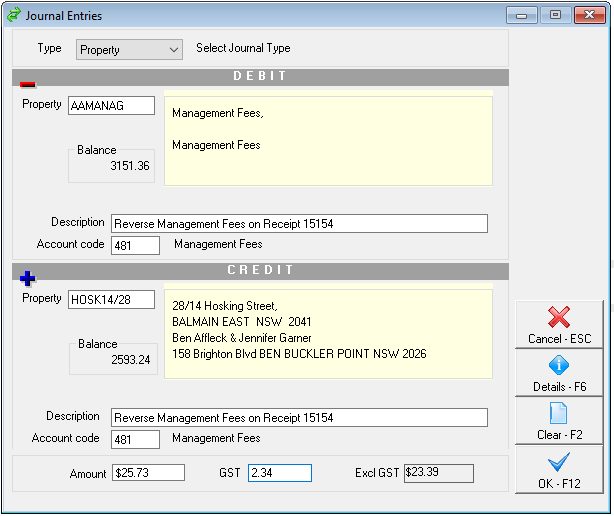614x516 pixels.
Task: Click the Debit Account code field
Action: click(x=135, y=245)
